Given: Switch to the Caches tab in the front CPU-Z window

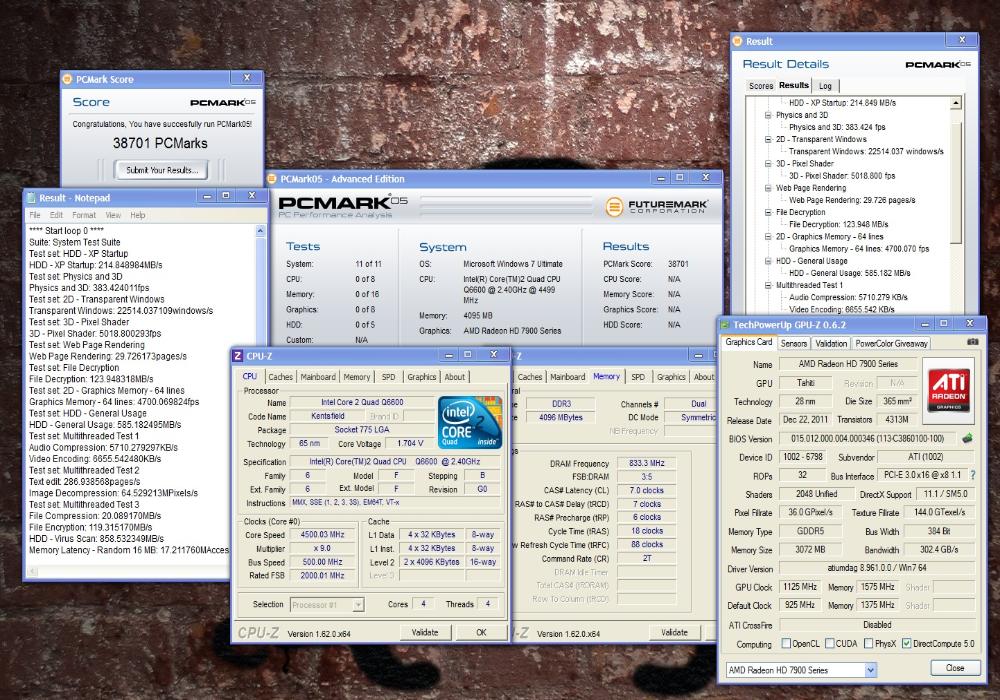Looking at the screenshot, I should (x=280, y=377).
